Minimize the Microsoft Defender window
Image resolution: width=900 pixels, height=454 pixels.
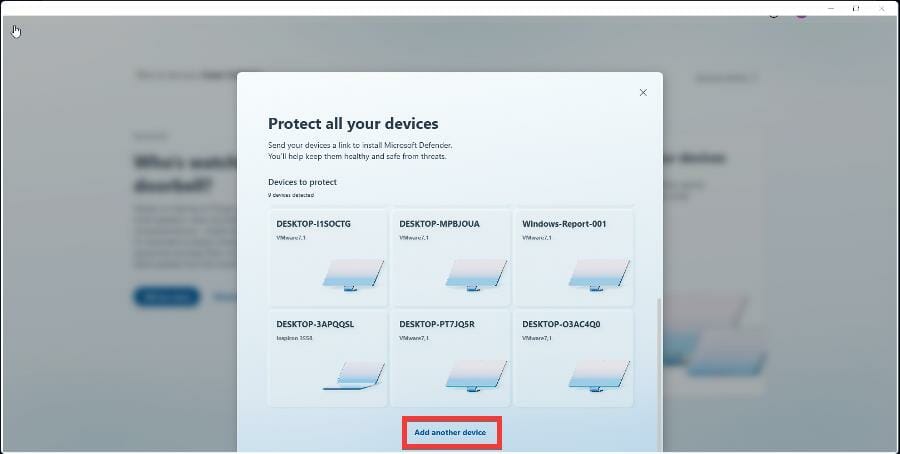click(831, 8)
